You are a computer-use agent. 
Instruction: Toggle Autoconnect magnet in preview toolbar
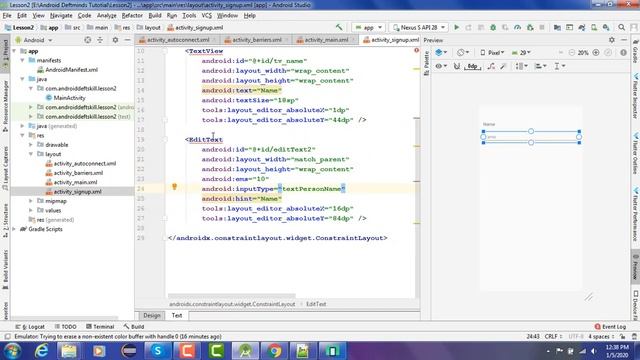457,66
